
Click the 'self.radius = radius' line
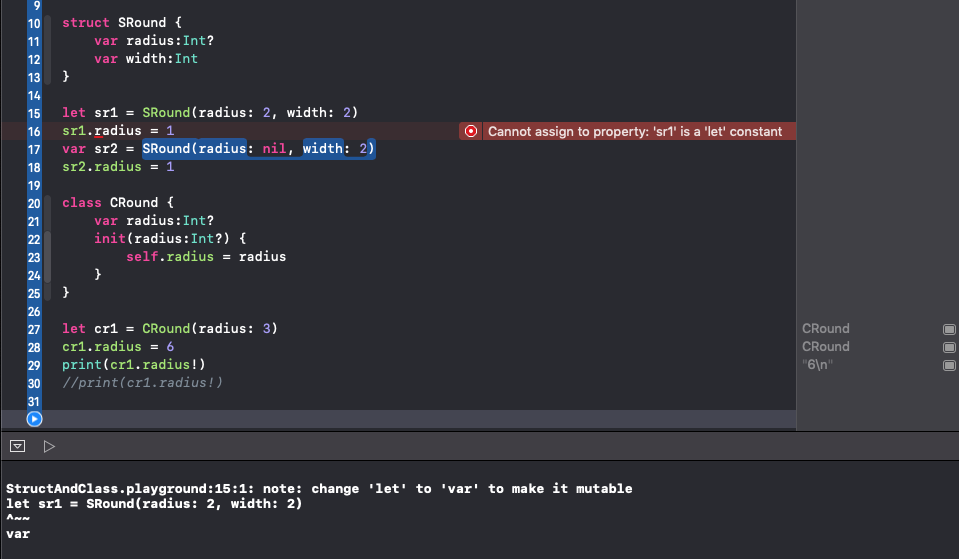click(206, 256)
